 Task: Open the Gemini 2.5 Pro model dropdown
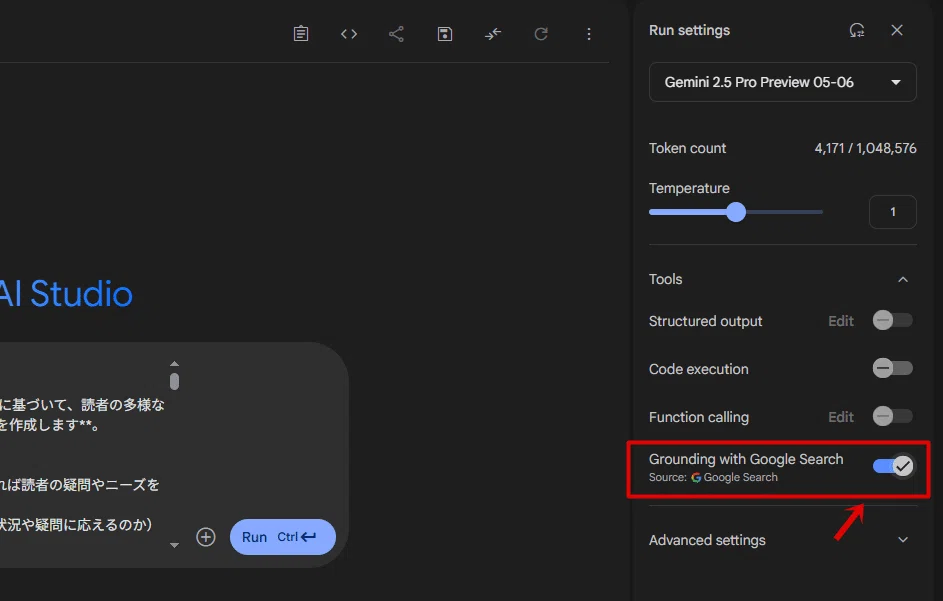click(x=782, y=82)
